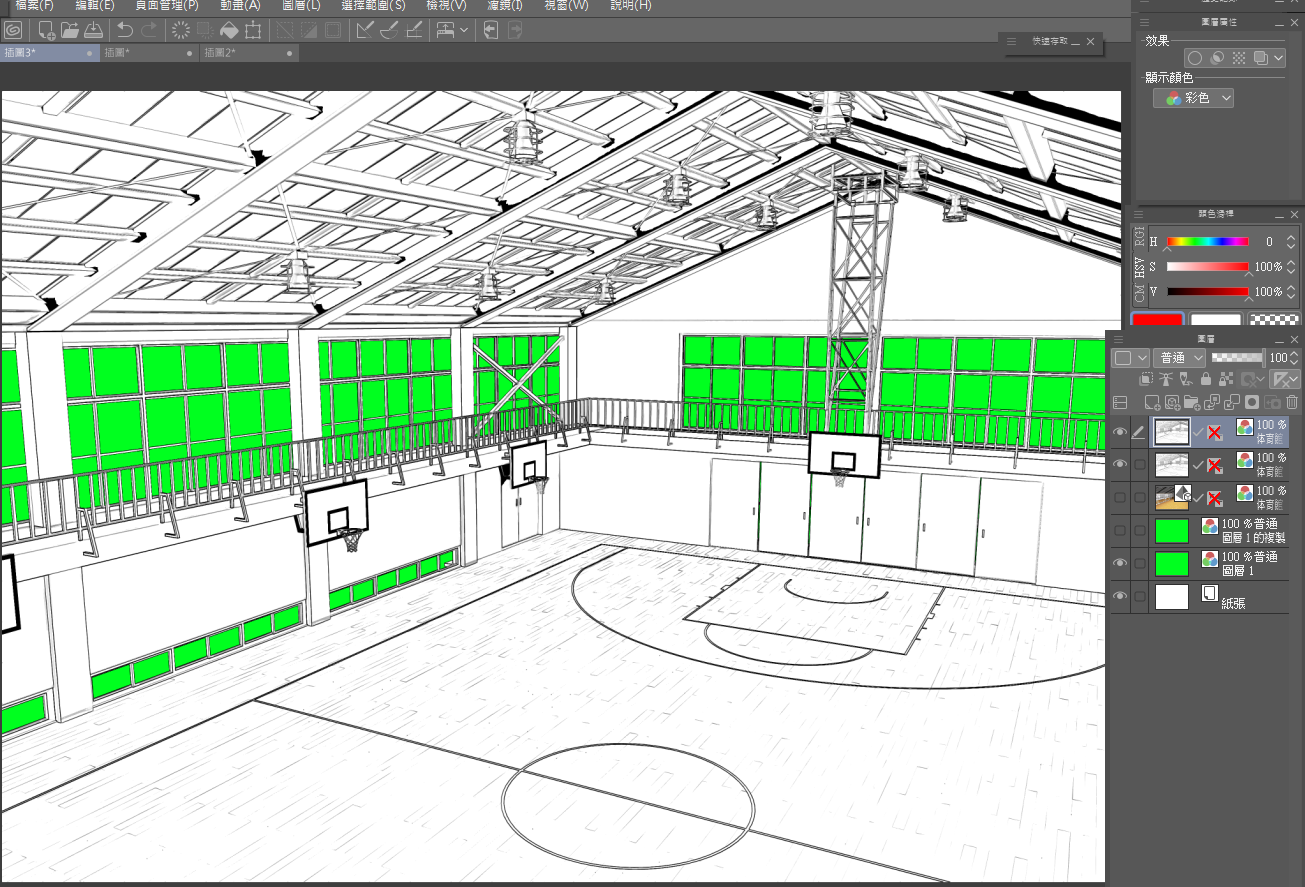
Task: Open the display frame toolbar dropdown arrow
Action: [464, 30]
